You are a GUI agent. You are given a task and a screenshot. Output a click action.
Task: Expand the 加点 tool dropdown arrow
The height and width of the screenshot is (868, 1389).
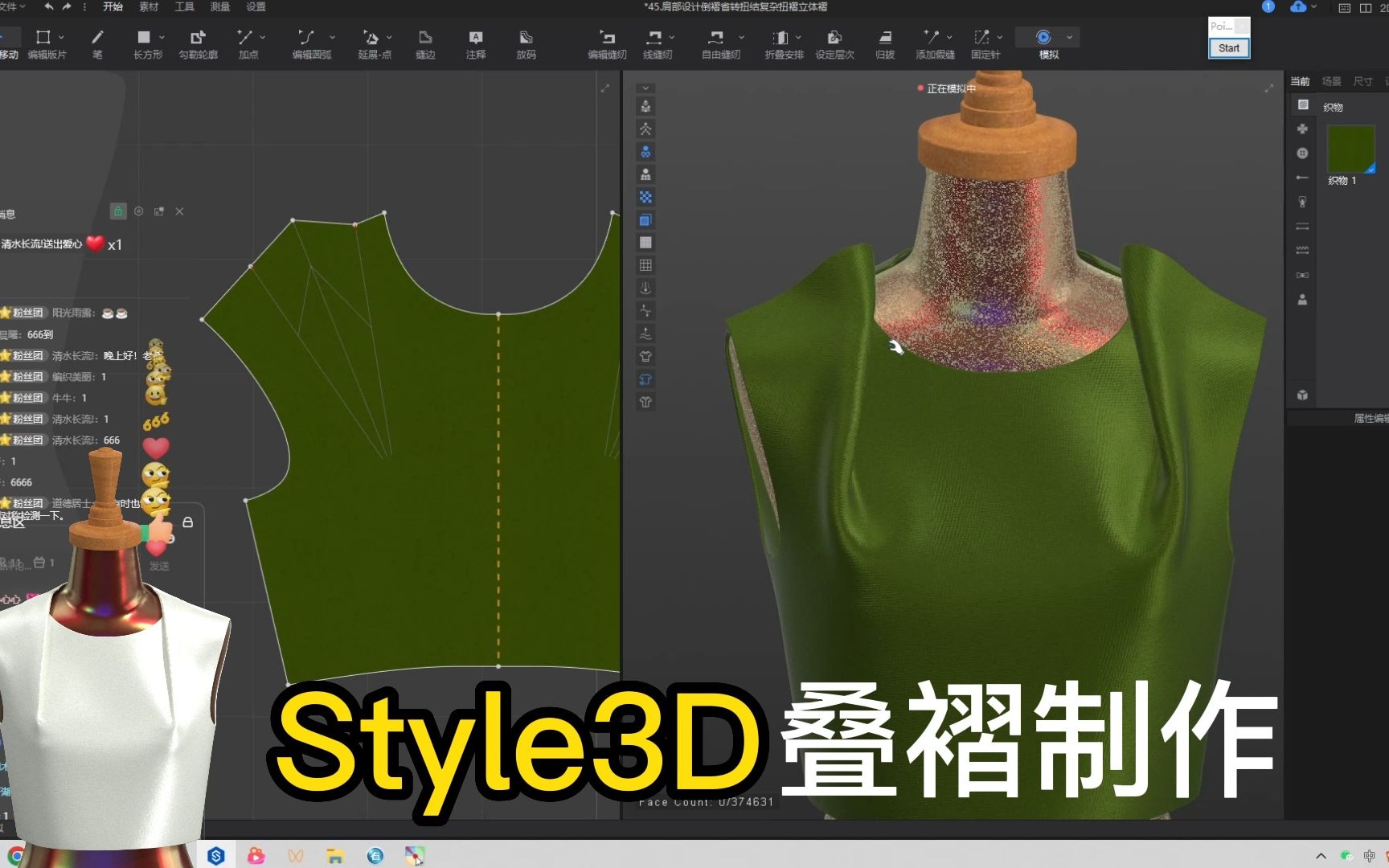262,37
